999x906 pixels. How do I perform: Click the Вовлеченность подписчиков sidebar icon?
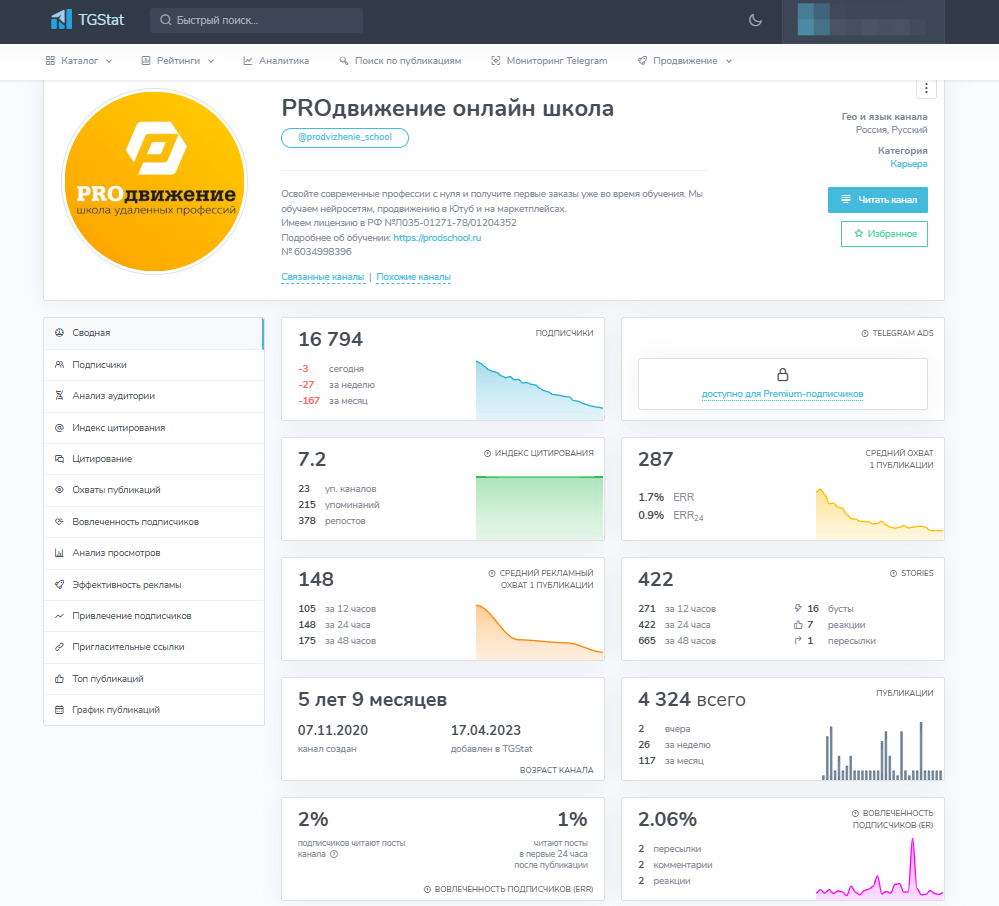coord(59,522)
